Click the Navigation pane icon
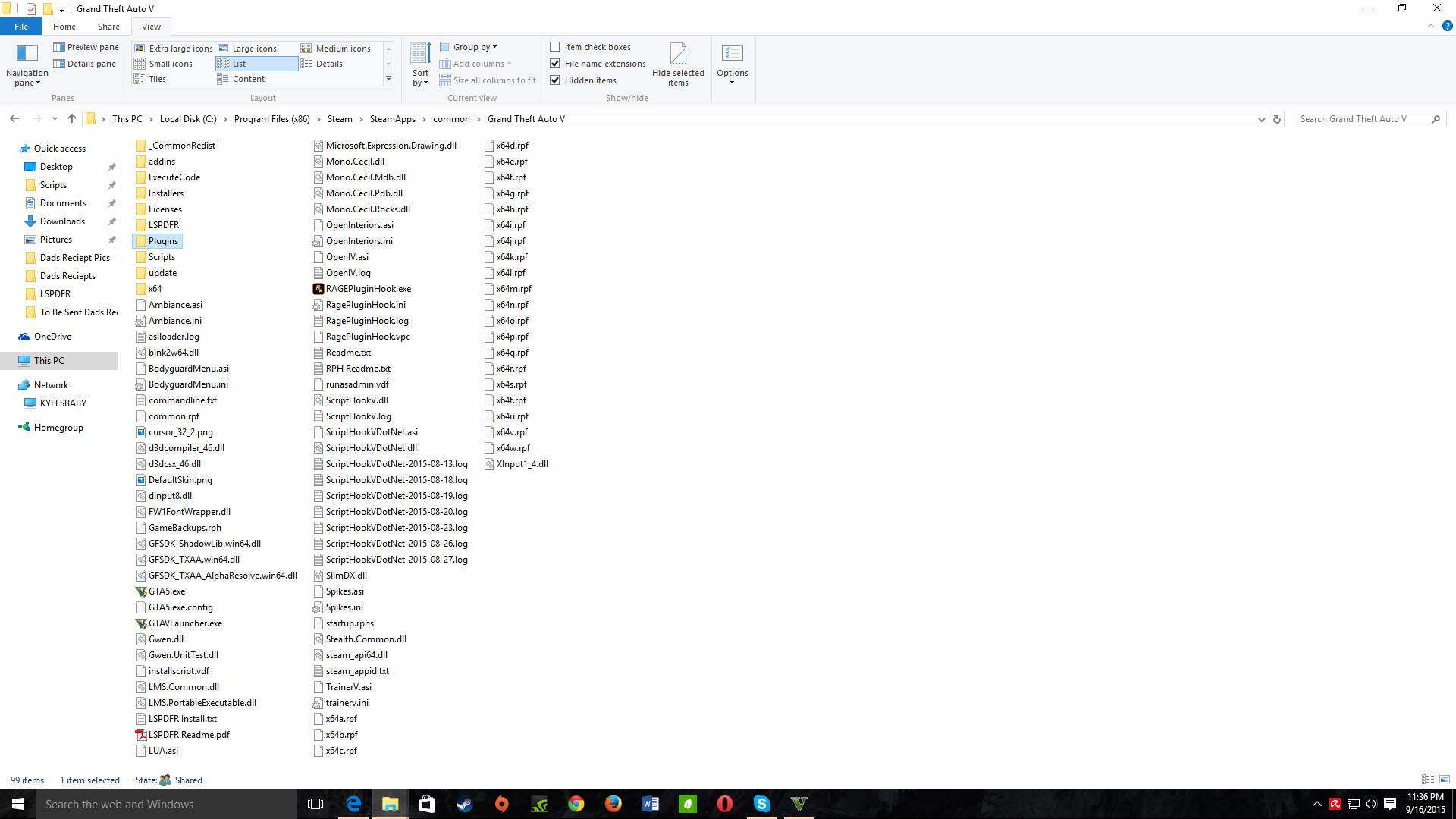Viewport: 1456px width, 819px height. (27, 54)
